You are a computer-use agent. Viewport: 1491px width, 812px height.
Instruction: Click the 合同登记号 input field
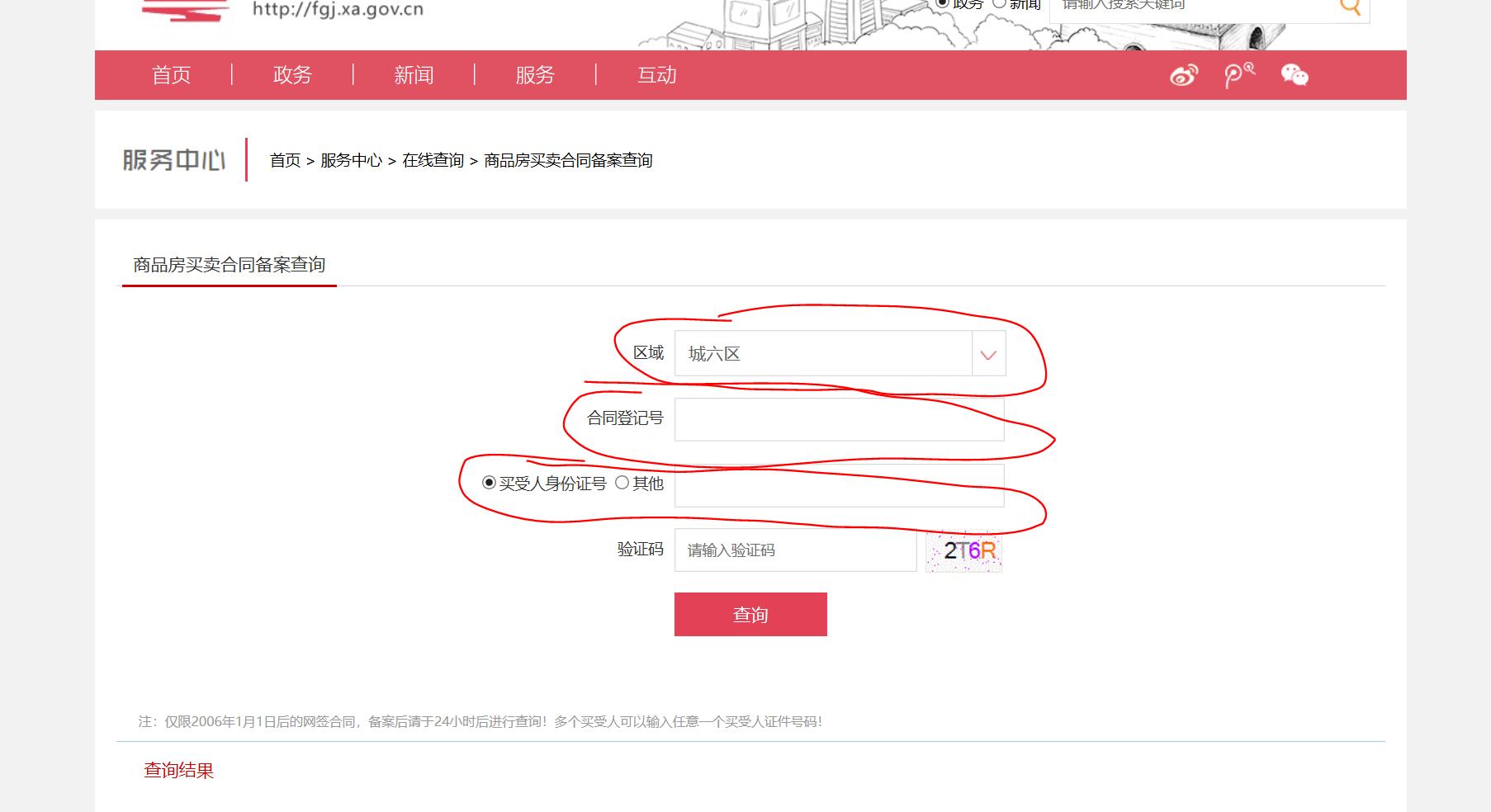pyautogui.click(x=838, y=419)
